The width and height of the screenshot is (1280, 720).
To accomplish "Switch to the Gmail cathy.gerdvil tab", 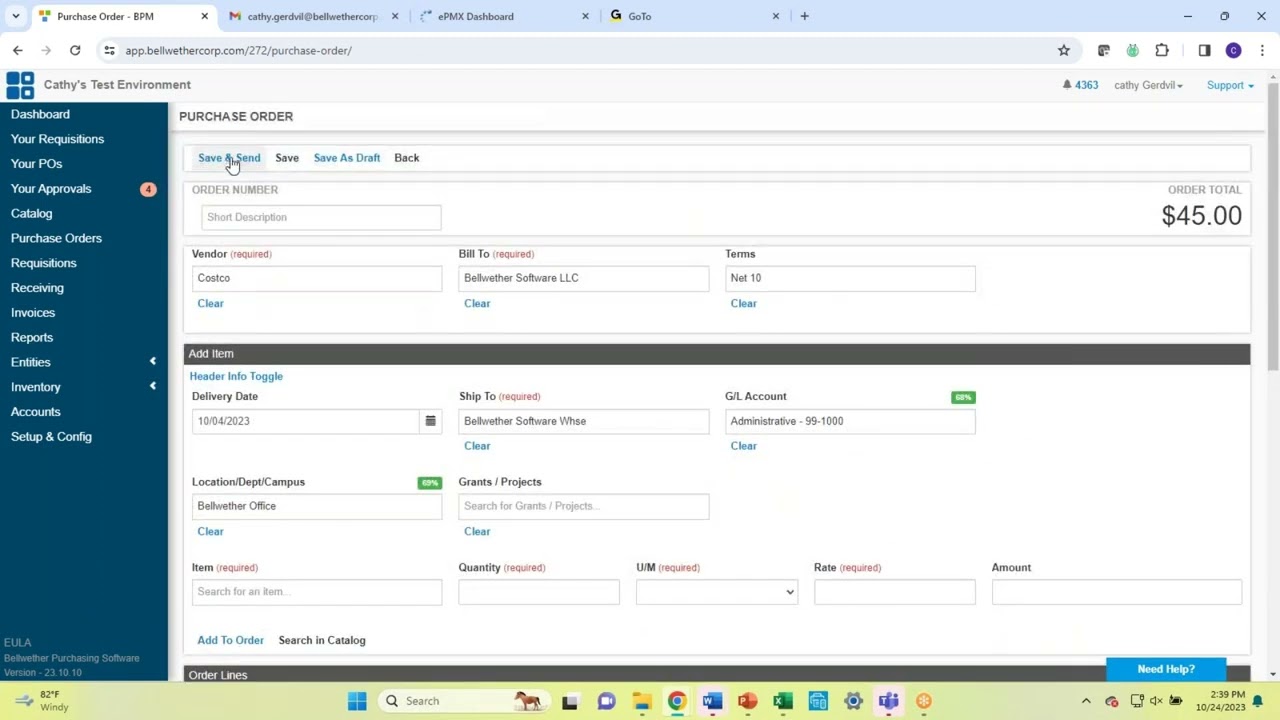I will point(313,16).
